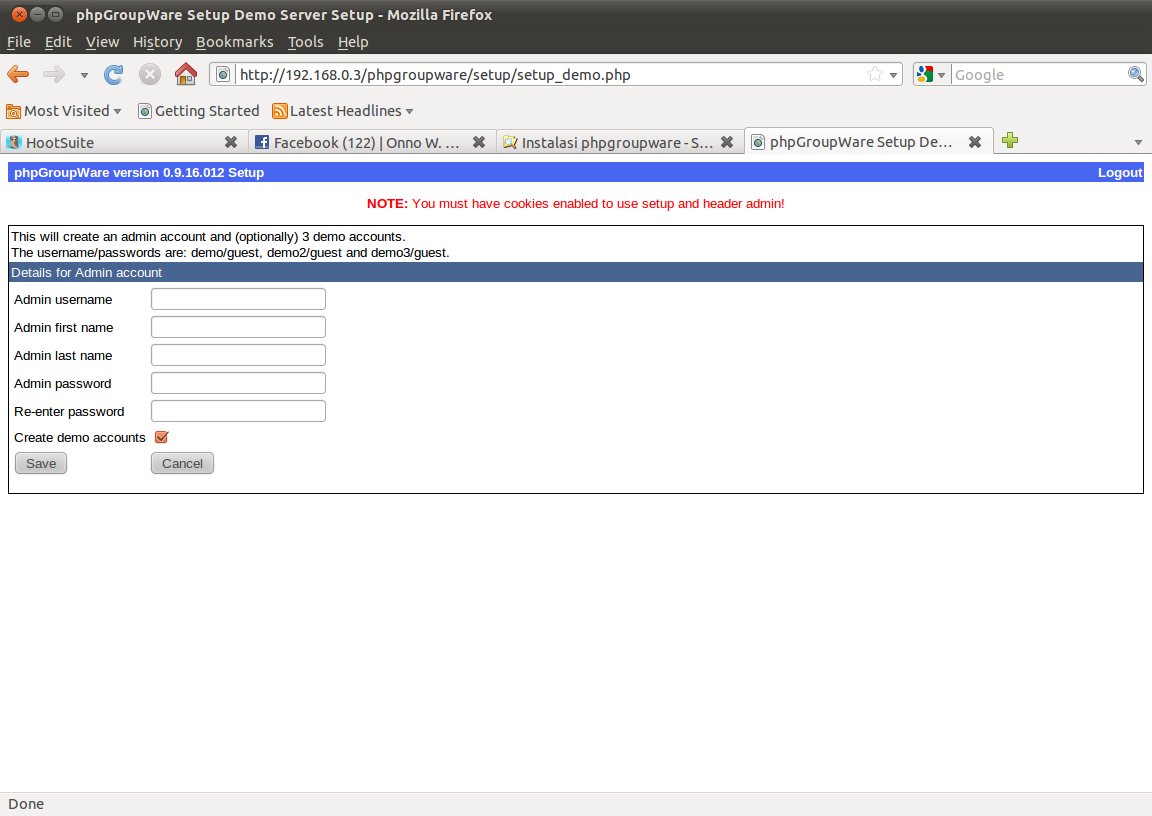Click the Re-enter password field

pyautogui.click(x=238, y=411)
